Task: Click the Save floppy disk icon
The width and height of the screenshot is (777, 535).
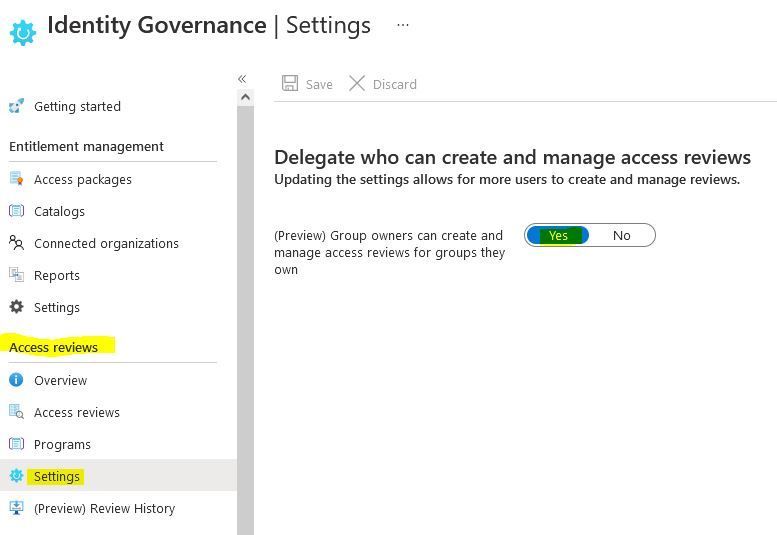Action: click(x=290, y=83)
